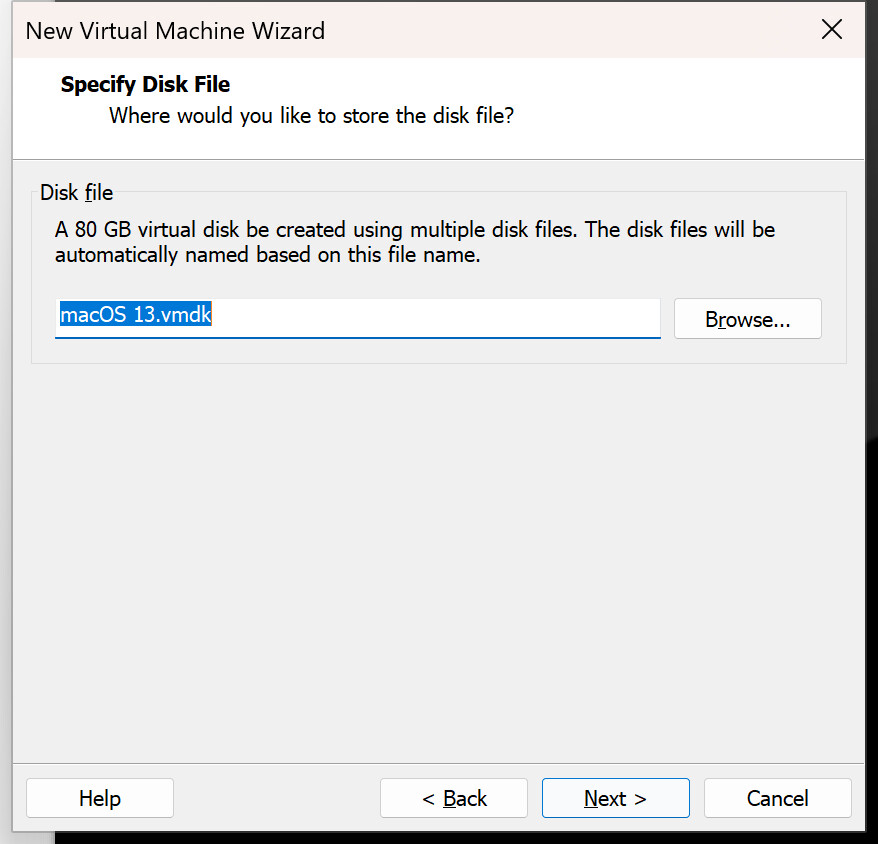Click the Specify Disk File heading
This screenshot has width=878, height=844.
145,84
